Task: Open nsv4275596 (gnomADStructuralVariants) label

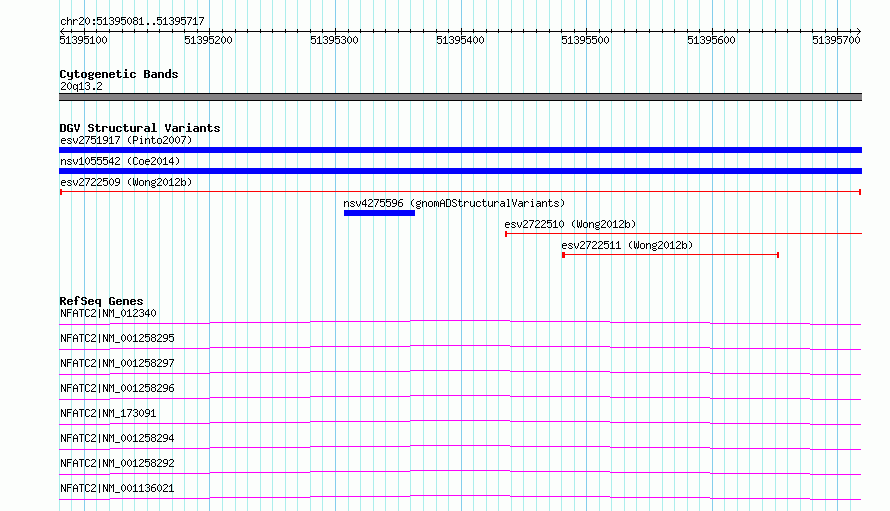Action: pos(454,203)
